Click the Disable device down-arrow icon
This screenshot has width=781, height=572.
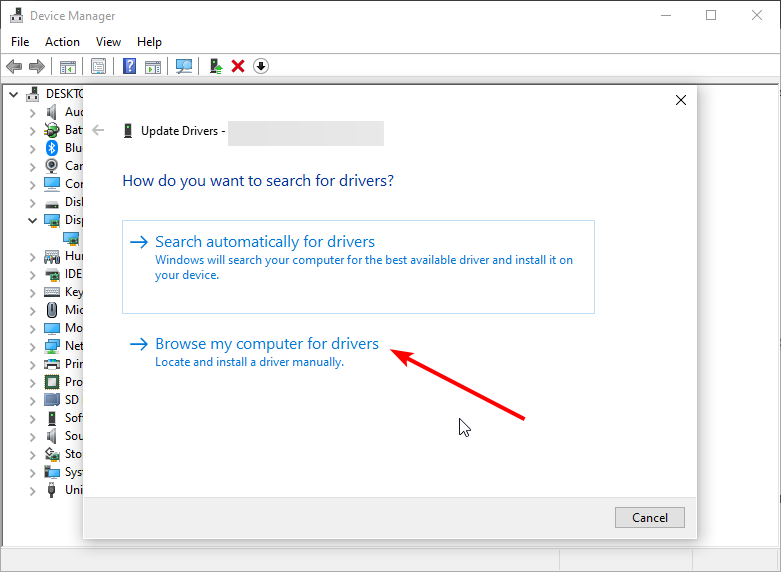click(261, 66)
